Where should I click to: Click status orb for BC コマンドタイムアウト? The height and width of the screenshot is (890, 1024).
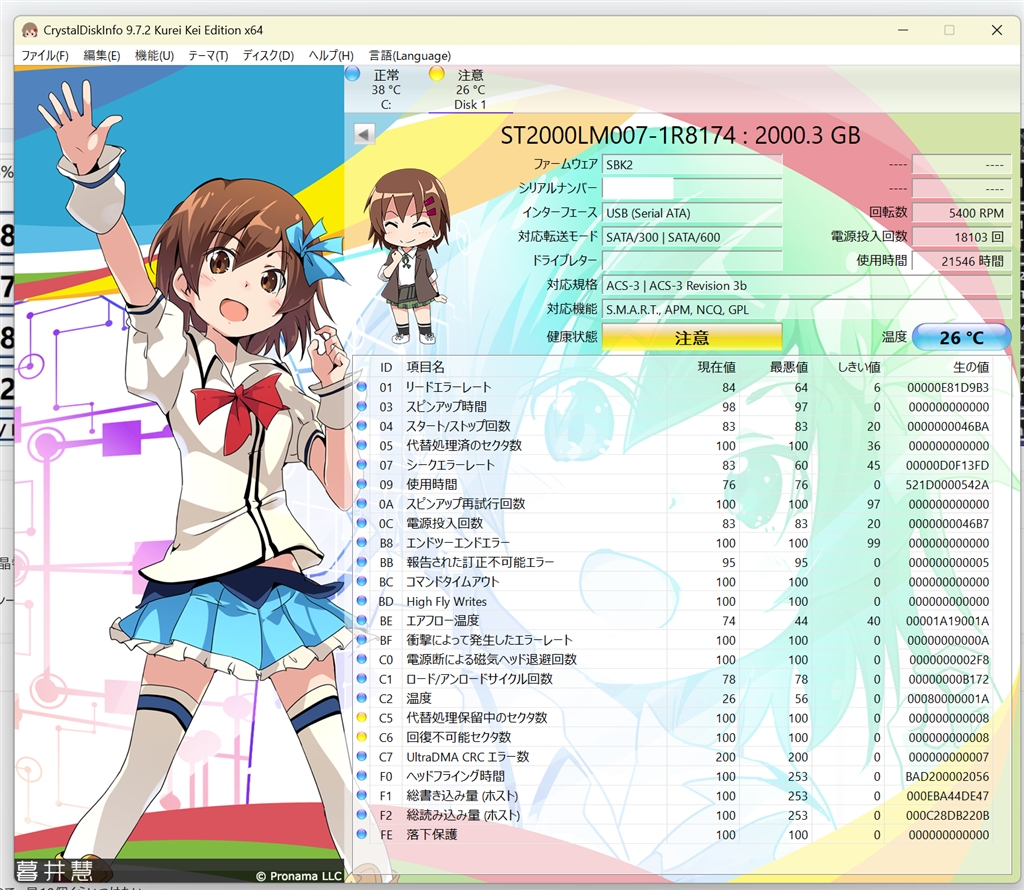(x=362, y=581)
